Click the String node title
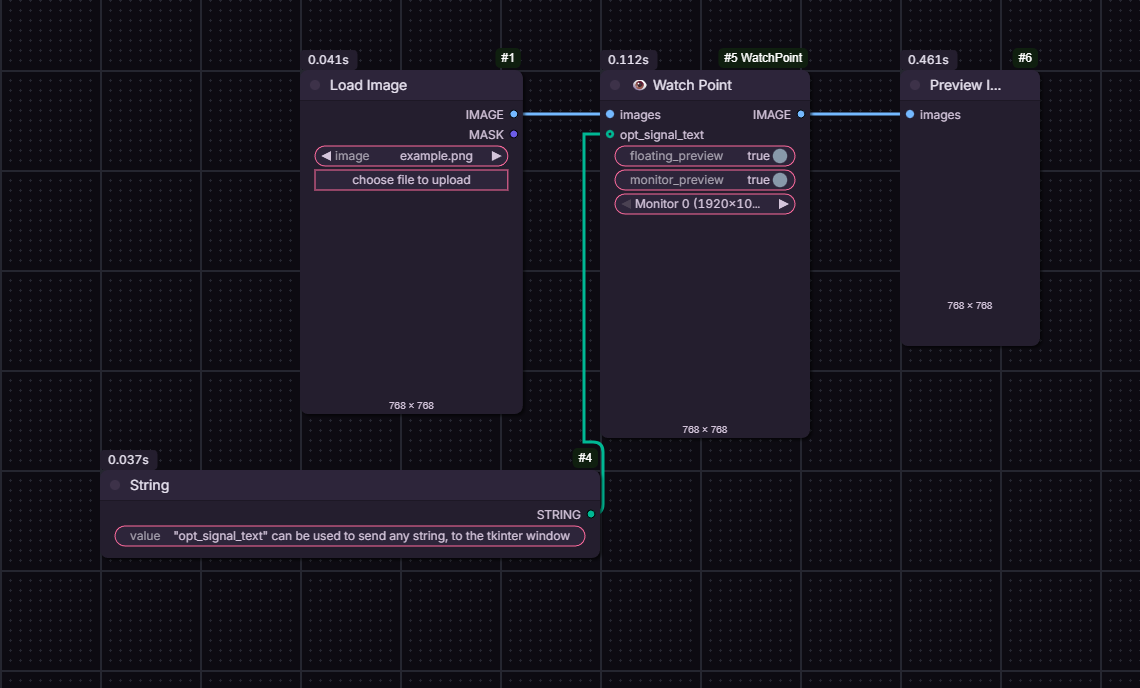The image size is (1140, 688). coord(149,485)
